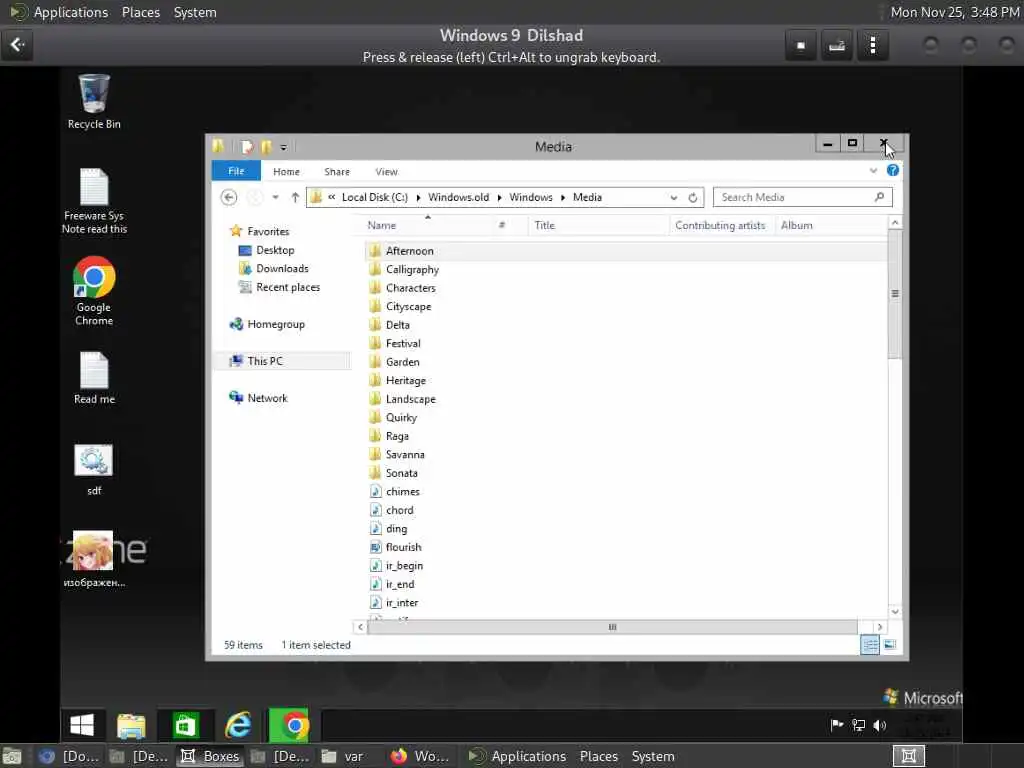Click the Up one level arrow
The width and height of the screenshot is (1024, 768).
(x=295, y=197)
